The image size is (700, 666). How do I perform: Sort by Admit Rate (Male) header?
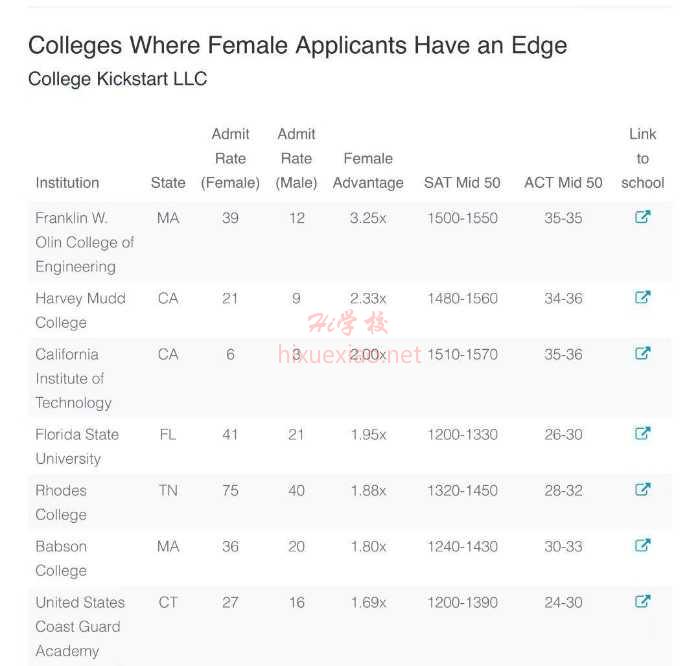pyautogui.click(x=296, y=158)
